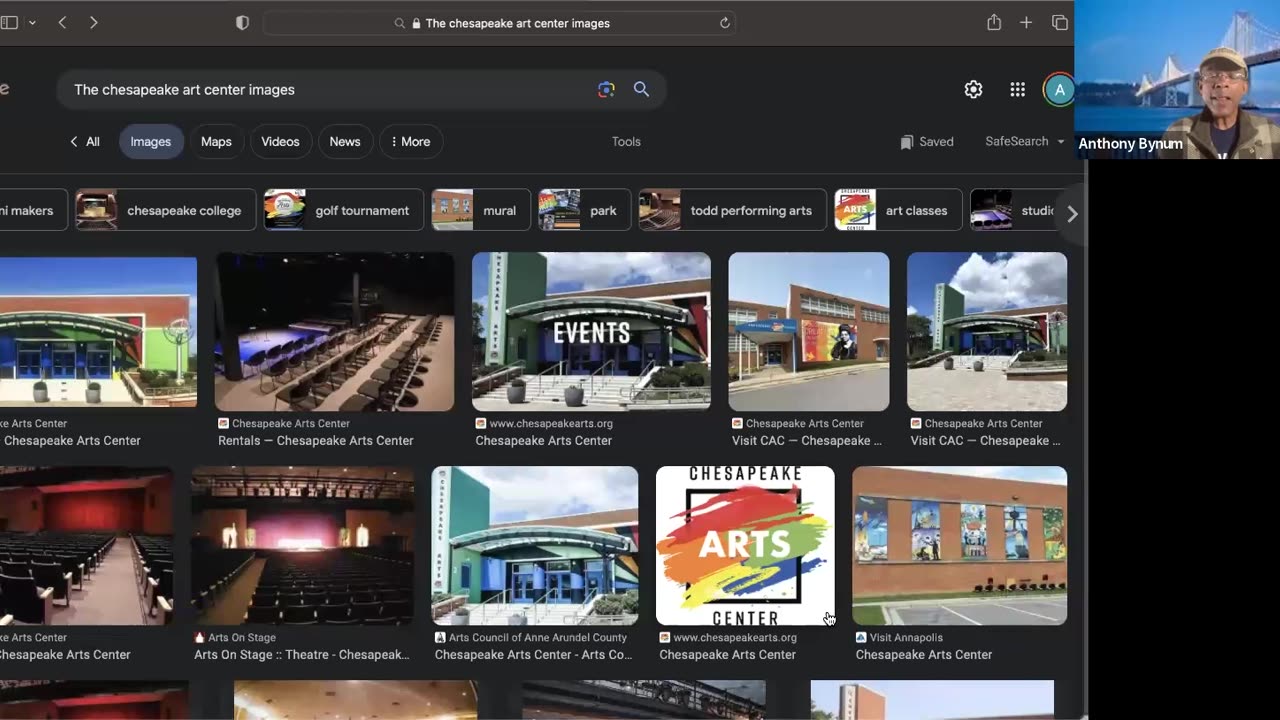Click the Safari reload page icon
The height and width of the screenshot is (720, 1280).
tap(725, 23)
